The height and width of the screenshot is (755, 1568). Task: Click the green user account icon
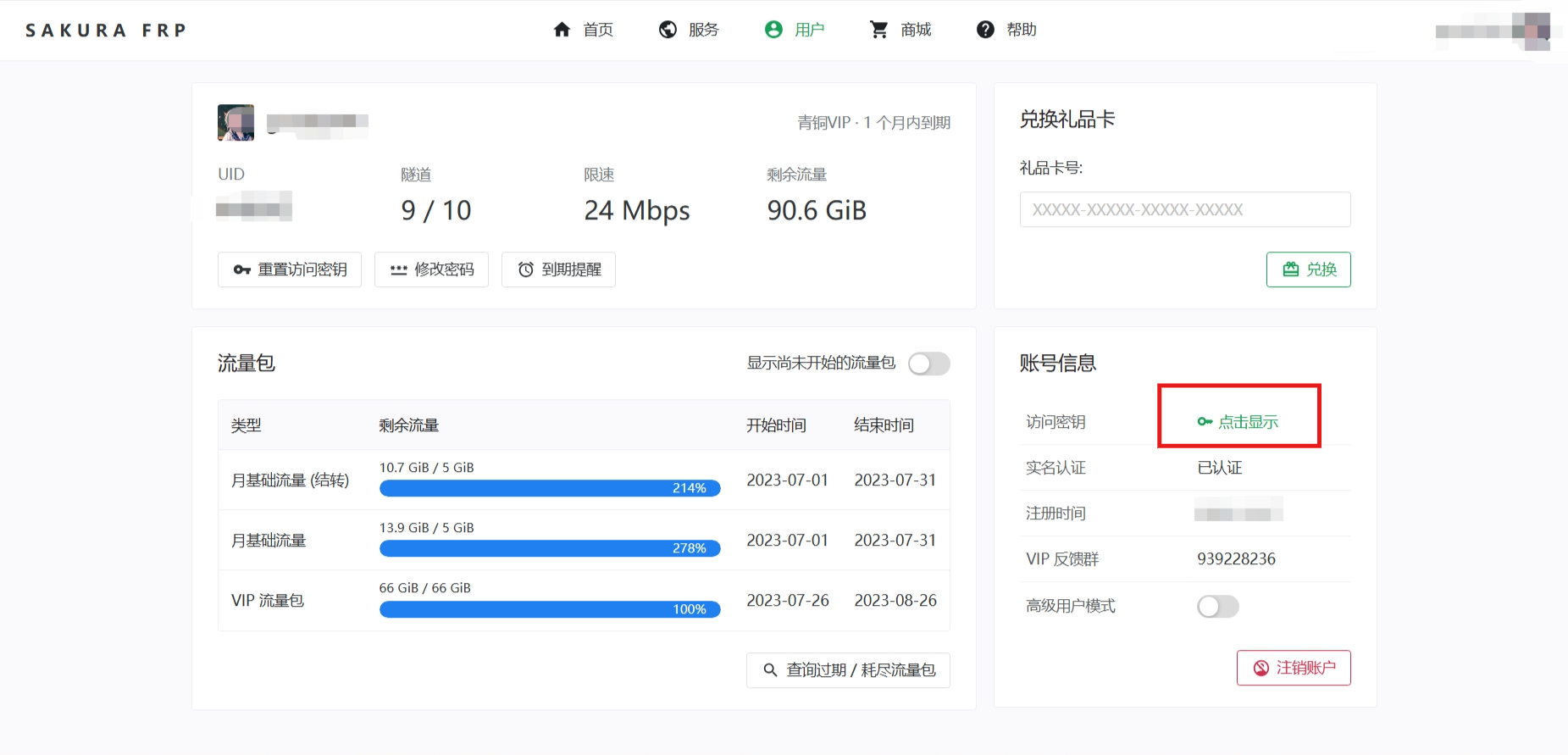tap(773, 30)
